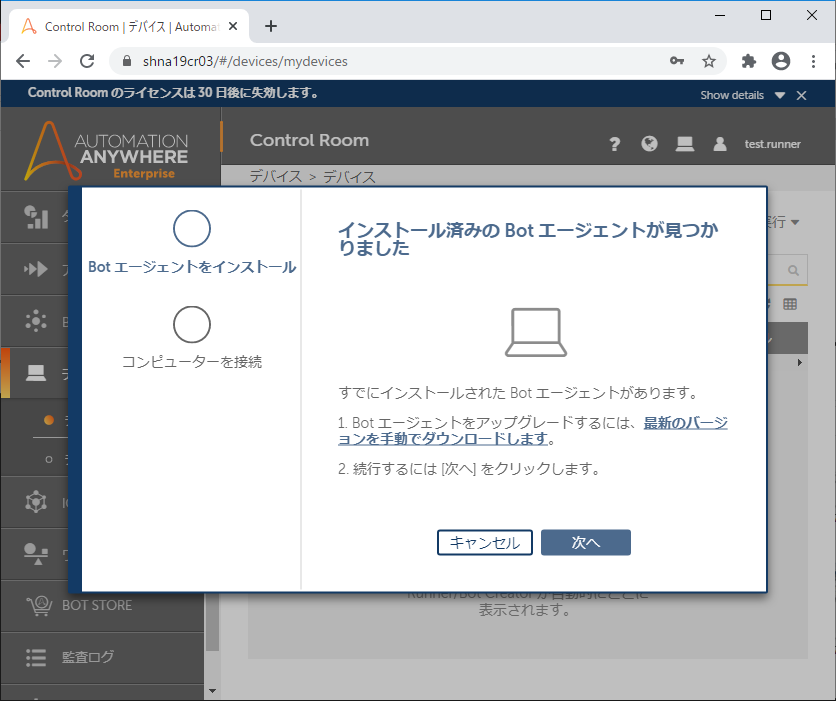The height and width of the screenshot is (701, 836).
Task: Click the right arrow expander behind dialog
Action: [800, 362]
